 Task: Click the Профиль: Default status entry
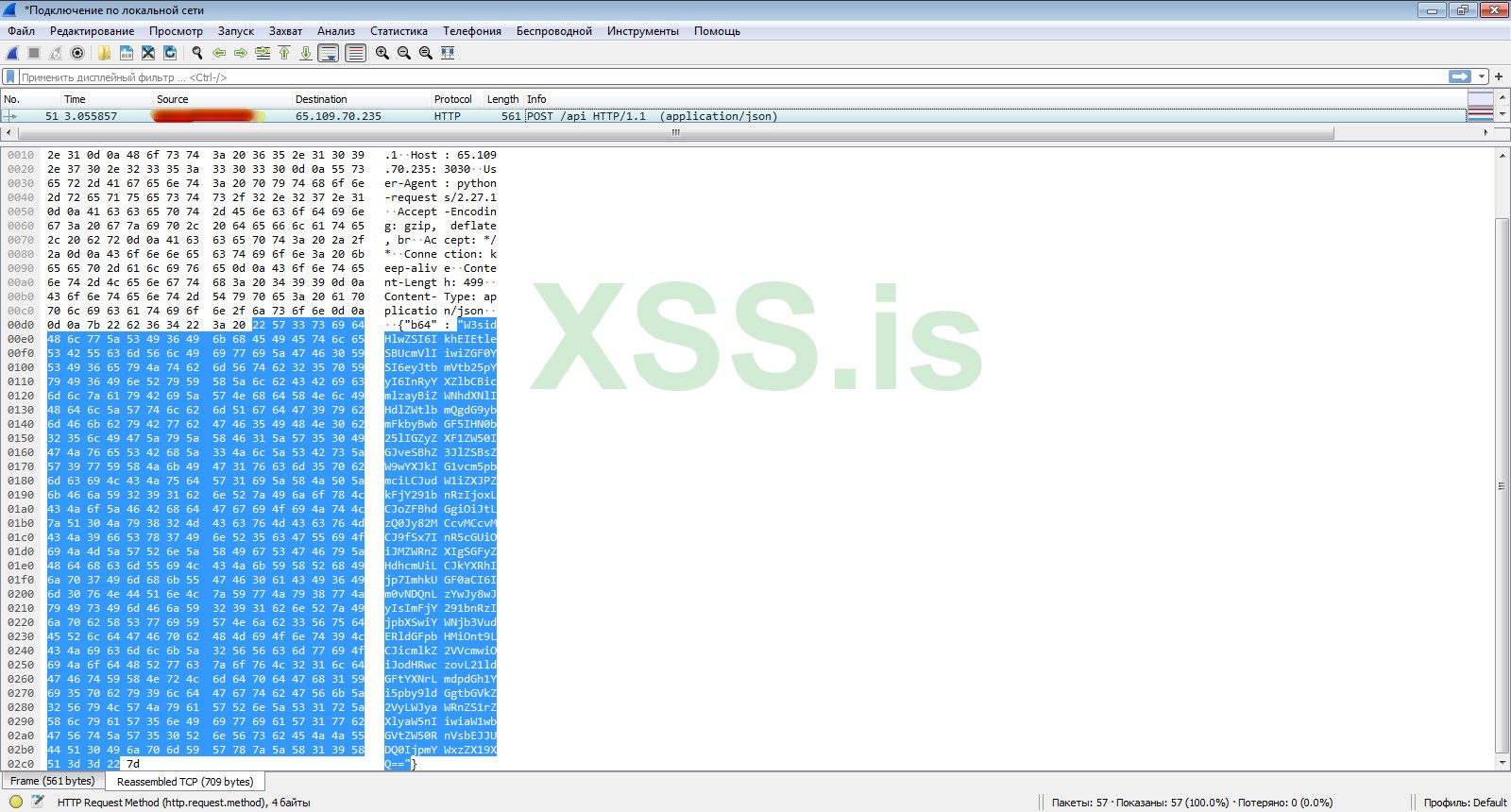pos(1465,803)
